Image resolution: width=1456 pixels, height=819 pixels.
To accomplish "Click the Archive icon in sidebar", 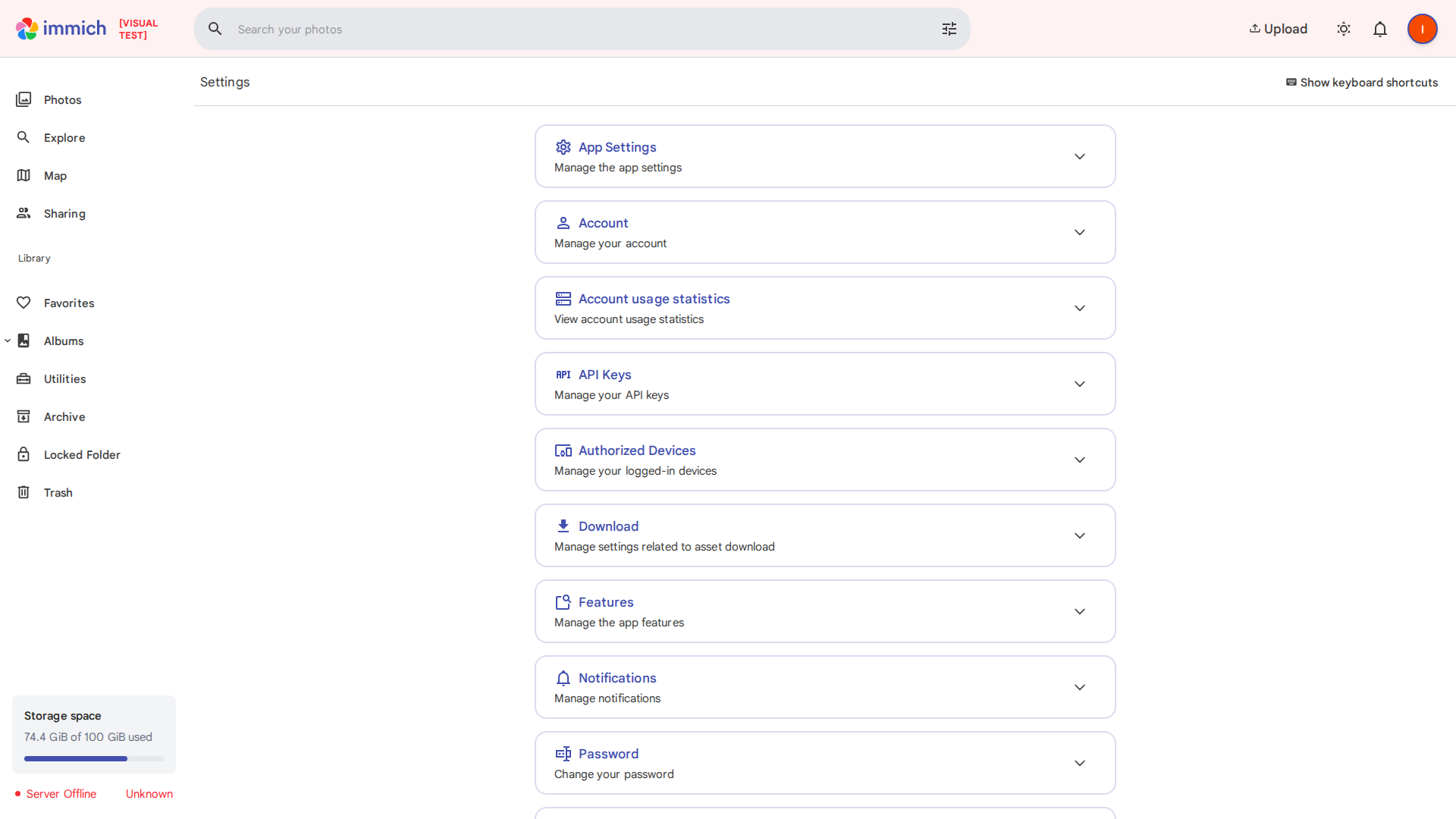I will [x=24, y=416].
